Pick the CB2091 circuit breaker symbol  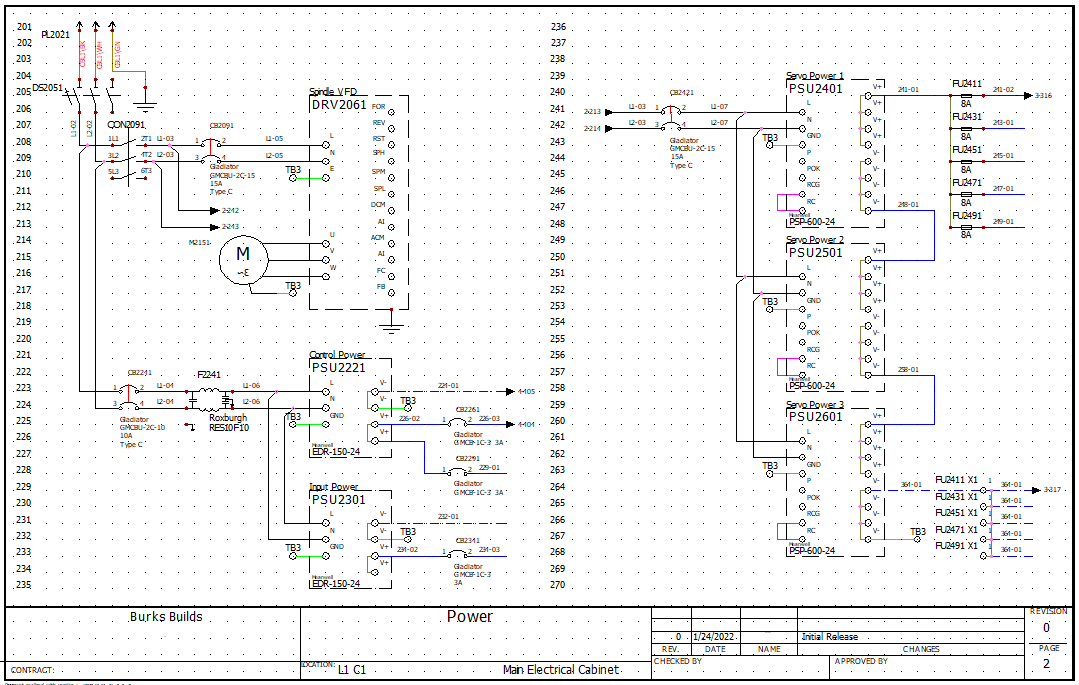211,150
